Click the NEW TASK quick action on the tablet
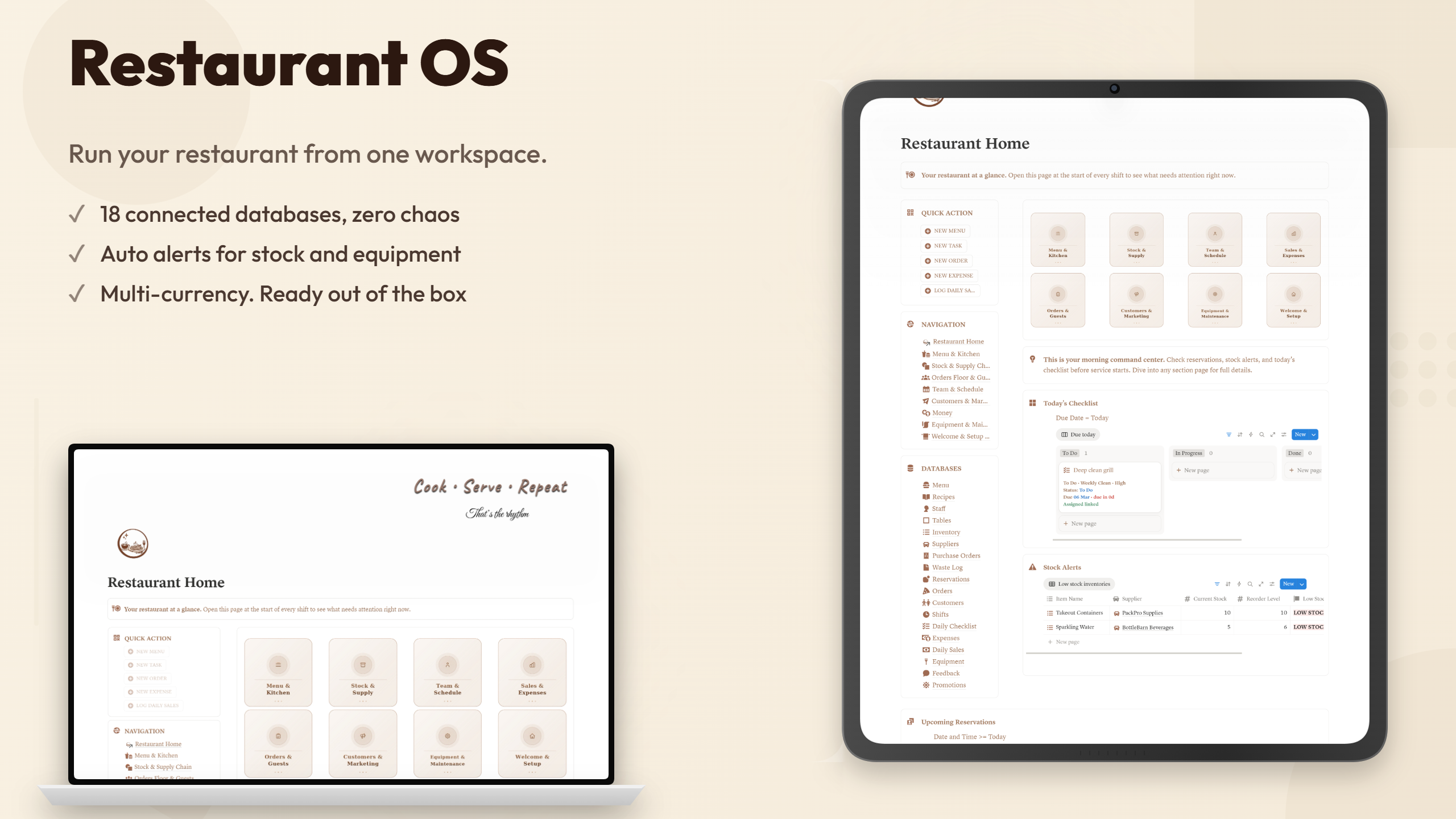1456x819 pixels. pos(944,246)
